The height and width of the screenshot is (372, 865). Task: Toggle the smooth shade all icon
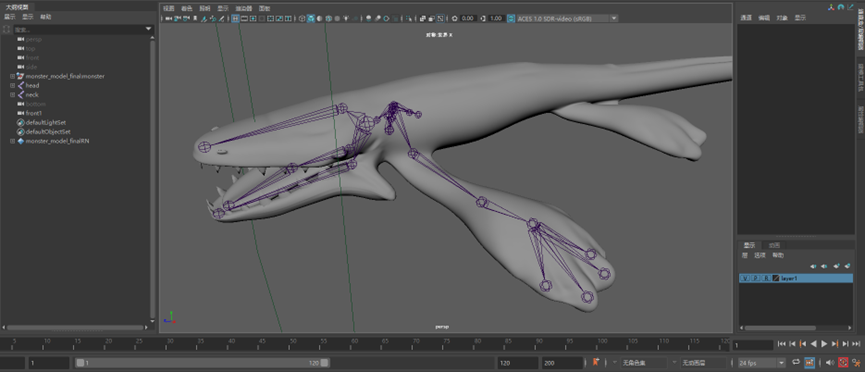click(311, 18)
